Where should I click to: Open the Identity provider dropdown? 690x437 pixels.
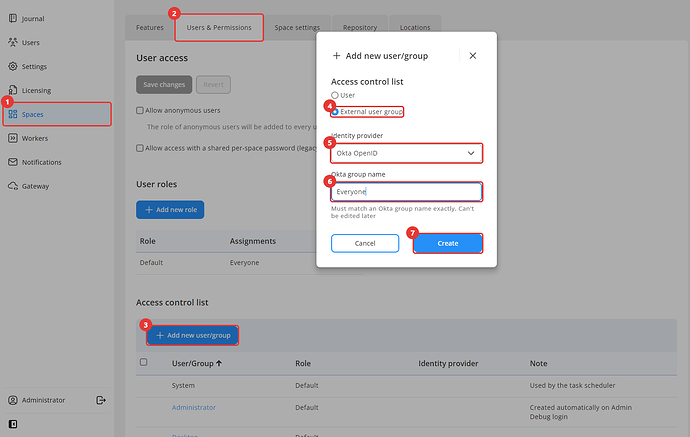[x=406, y=153]
